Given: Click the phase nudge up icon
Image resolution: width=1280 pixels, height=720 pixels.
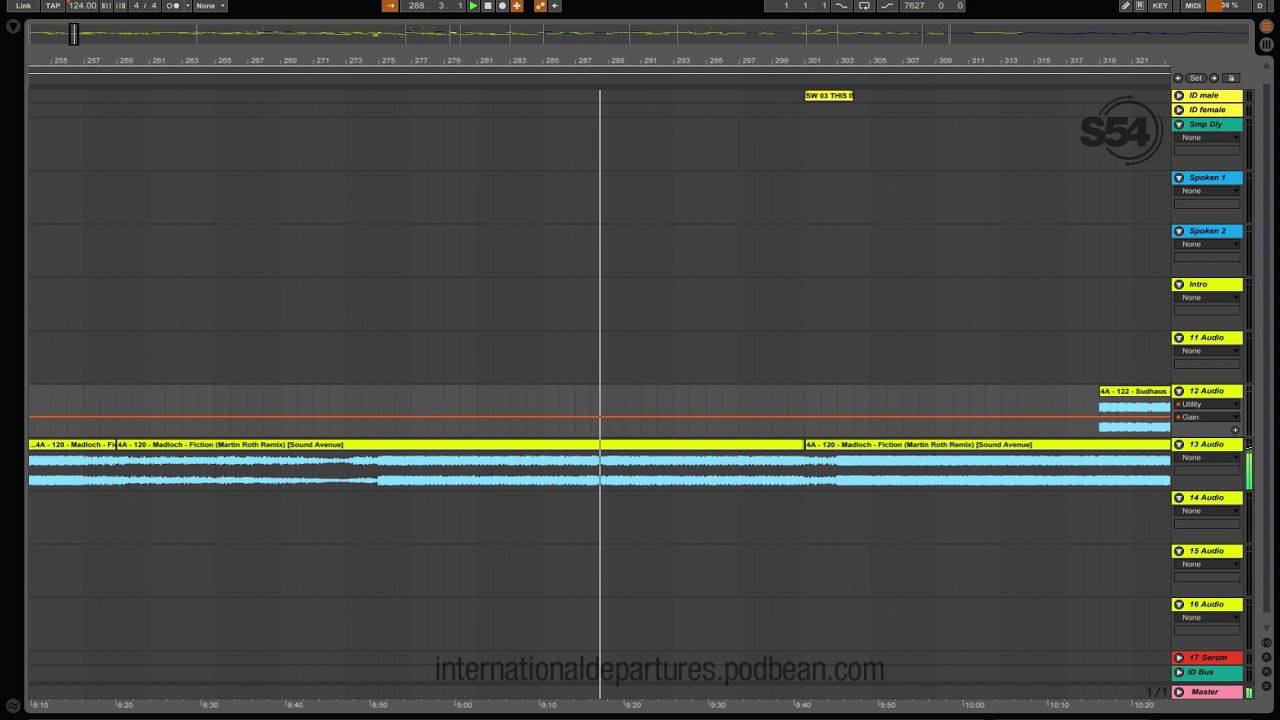Looking at the screenshot, I should 121,6.
